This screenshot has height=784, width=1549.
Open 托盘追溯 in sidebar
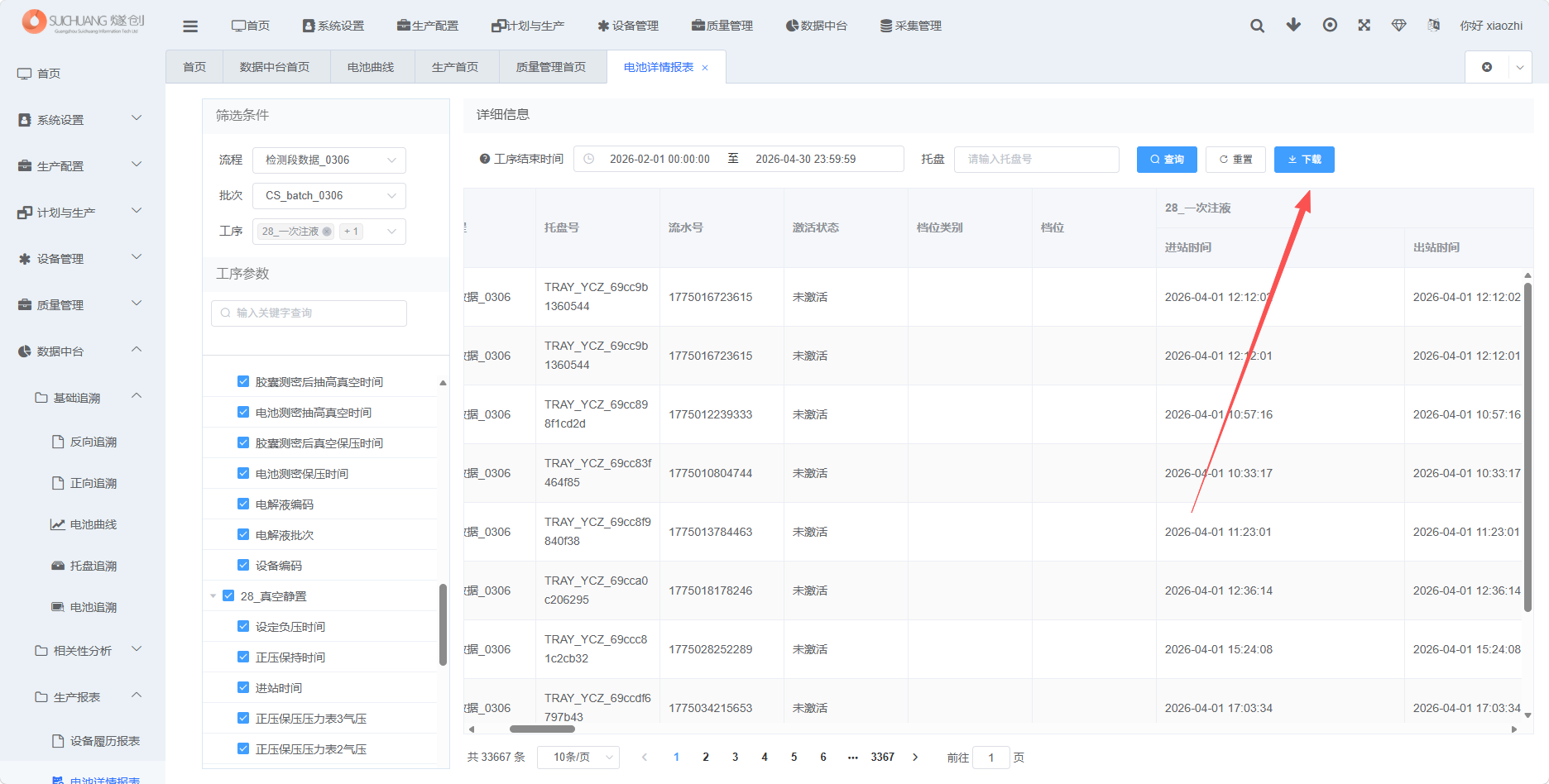point(94,566)
